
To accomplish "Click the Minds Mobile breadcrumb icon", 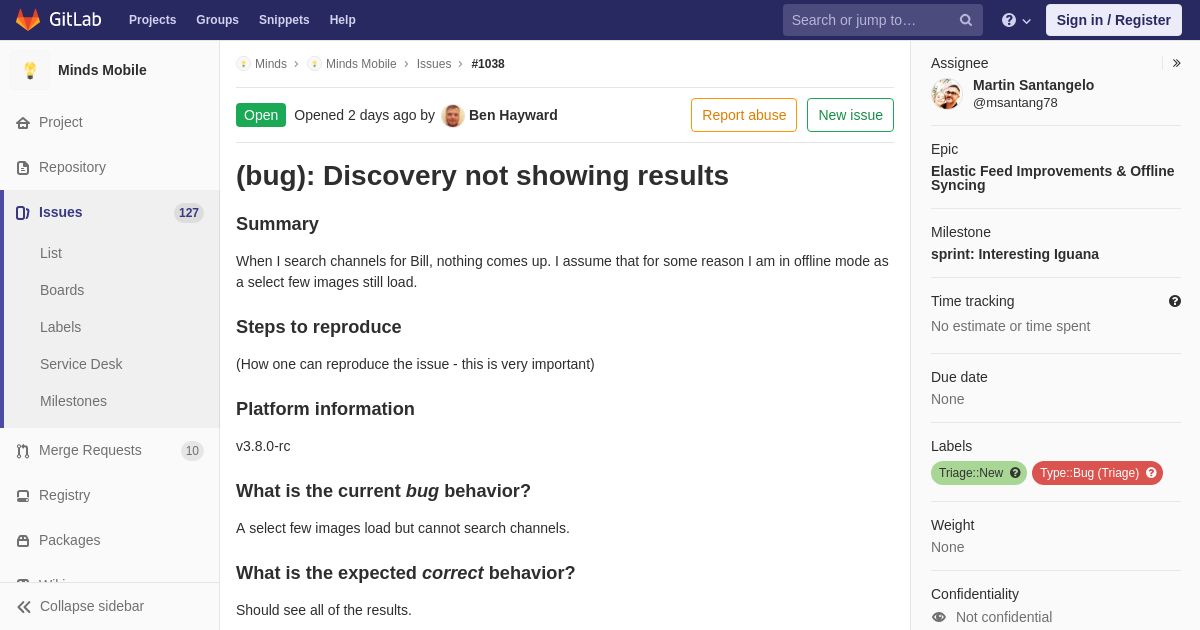I will pos(314,64).
